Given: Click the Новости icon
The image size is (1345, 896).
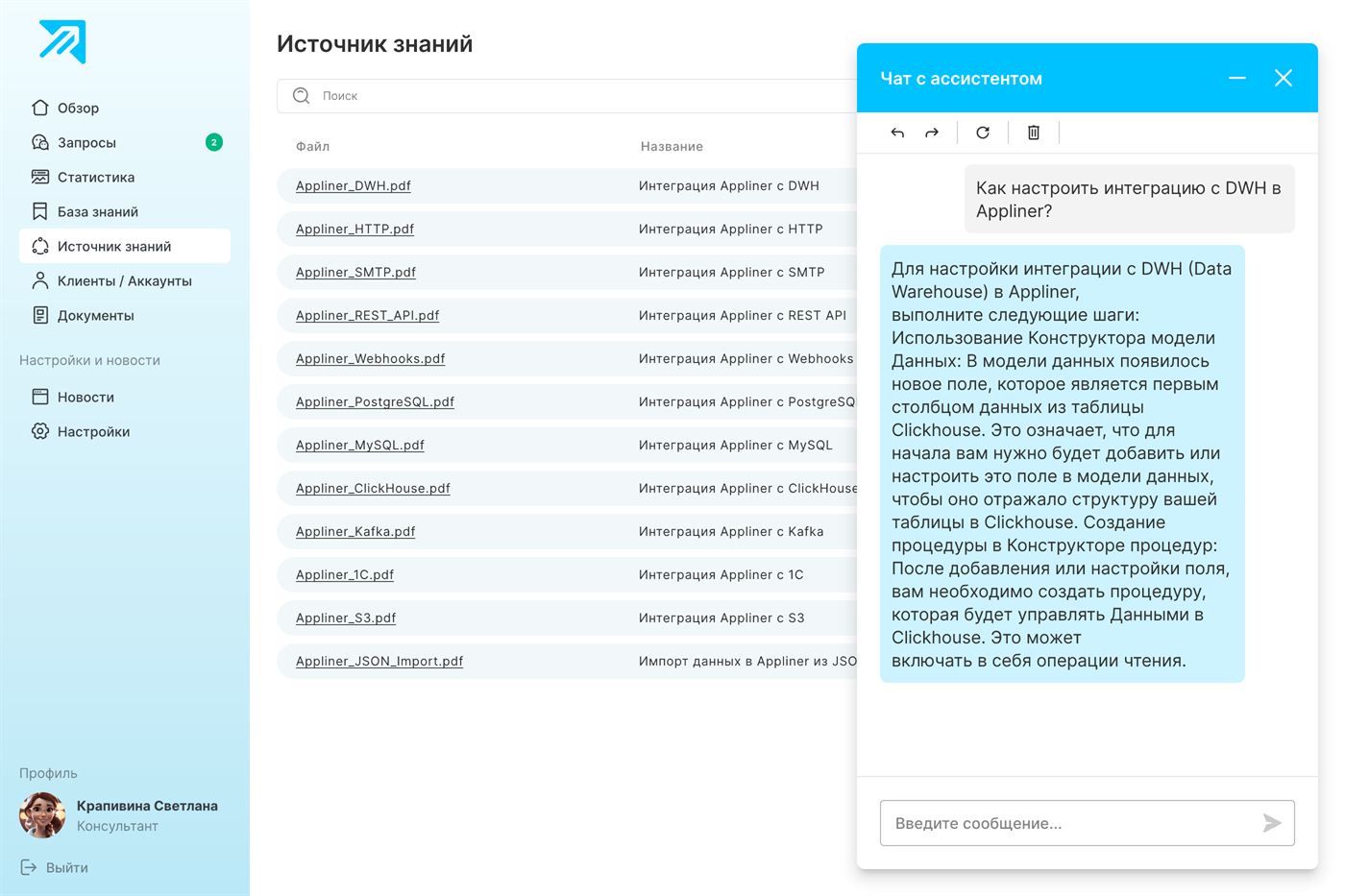Looking at the screenshot, I should coord(40,397).
